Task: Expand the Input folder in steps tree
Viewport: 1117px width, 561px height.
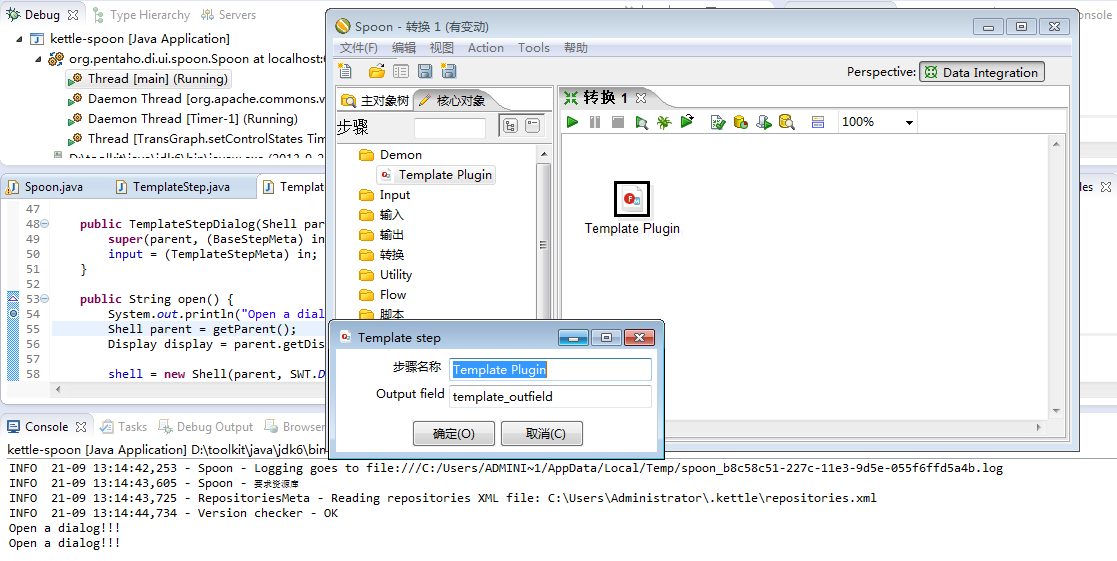Action: pos(385,194)
